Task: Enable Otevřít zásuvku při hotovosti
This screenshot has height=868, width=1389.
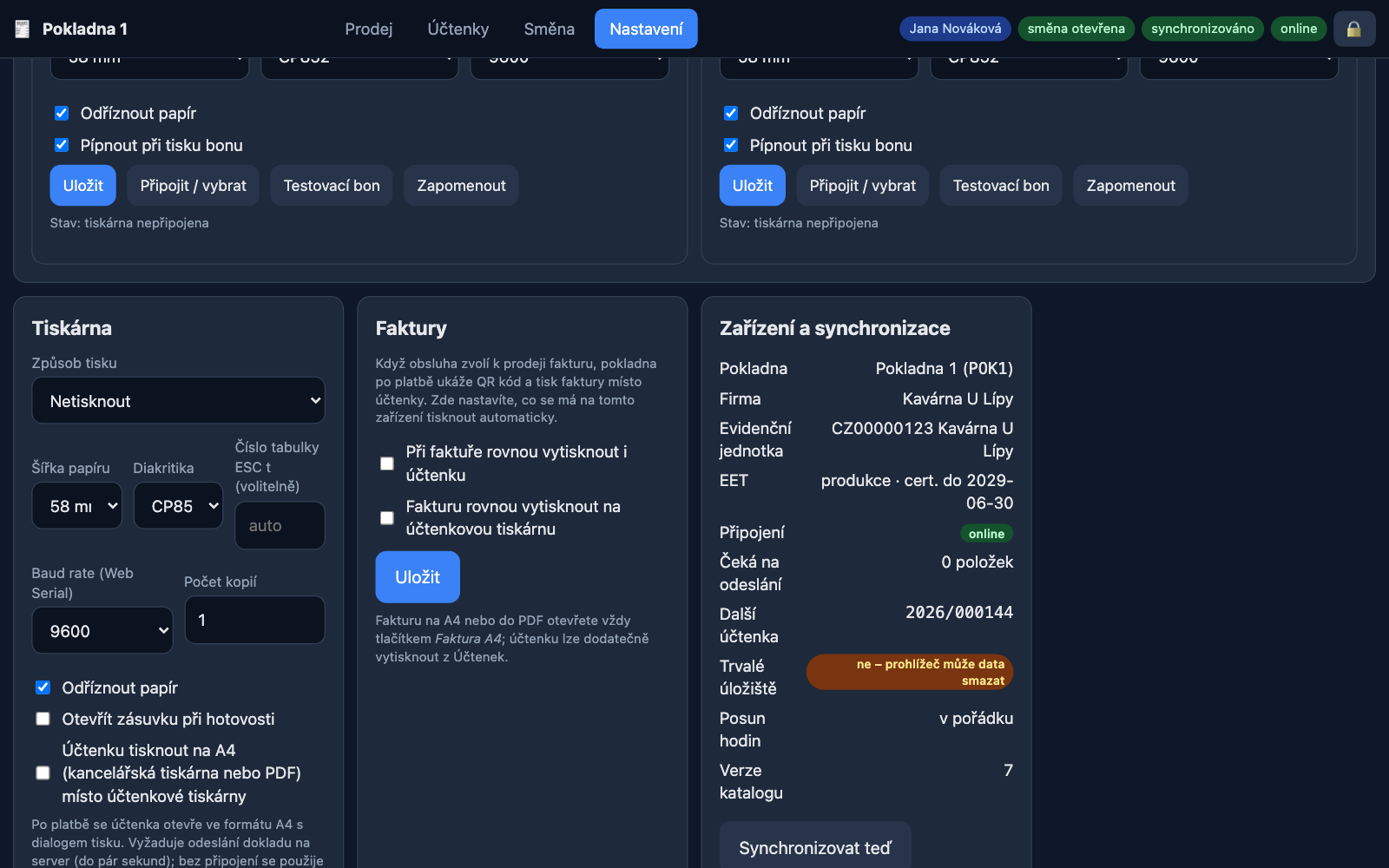Action: click(x=43, y=719)
